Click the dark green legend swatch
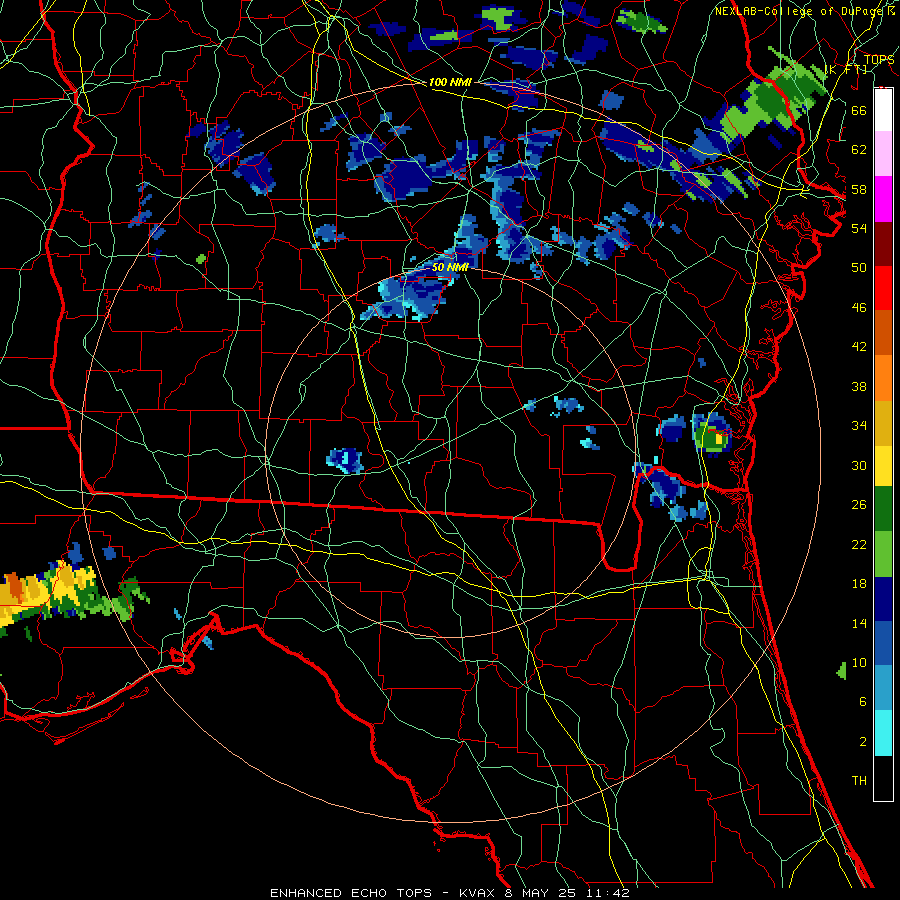The height and width of the screenshot is (900, 900). 883,509
